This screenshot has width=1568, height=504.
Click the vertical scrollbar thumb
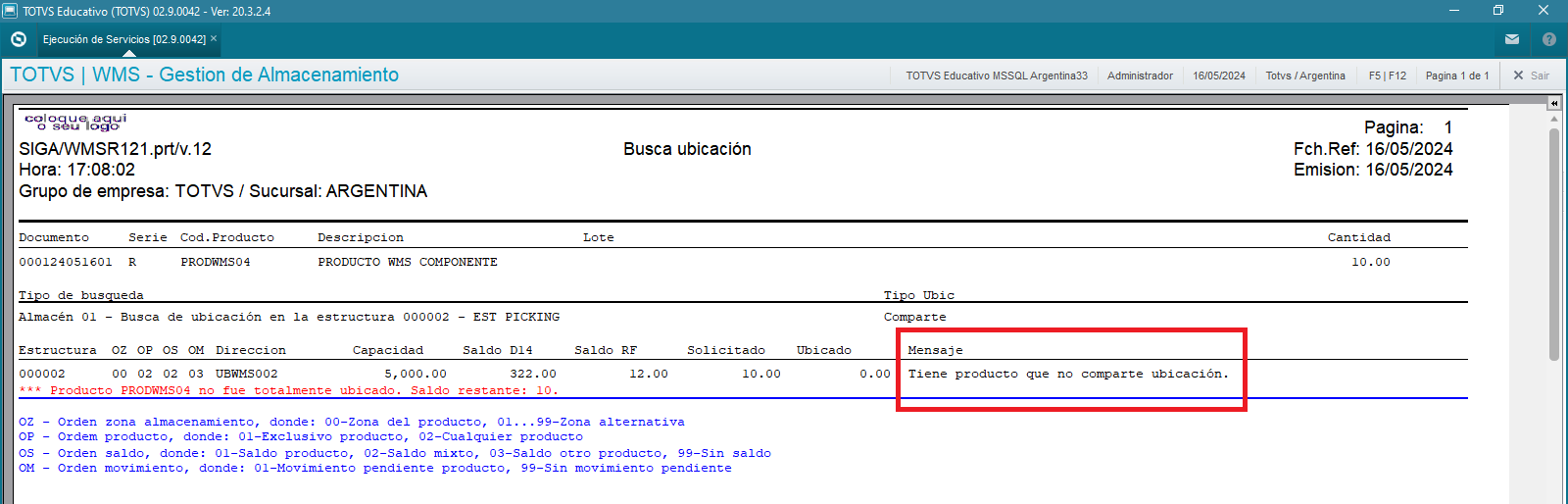(1554, 243)
